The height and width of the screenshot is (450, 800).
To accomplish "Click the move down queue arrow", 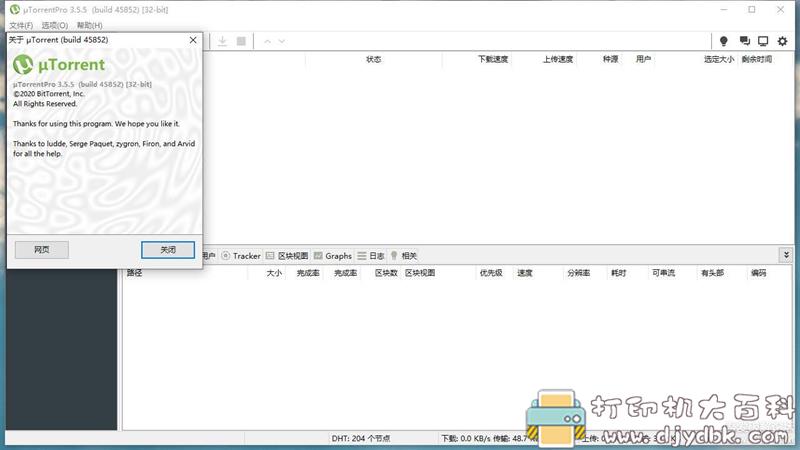I will 282,41.
